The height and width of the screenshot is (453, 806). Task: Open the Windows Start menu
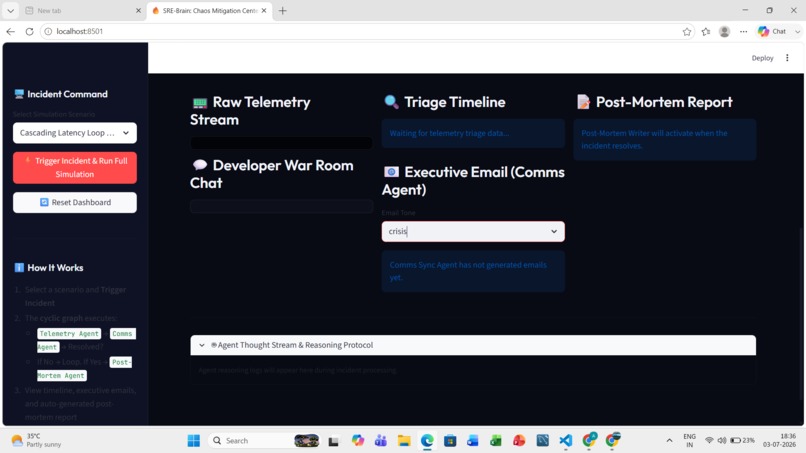(194, 441)
